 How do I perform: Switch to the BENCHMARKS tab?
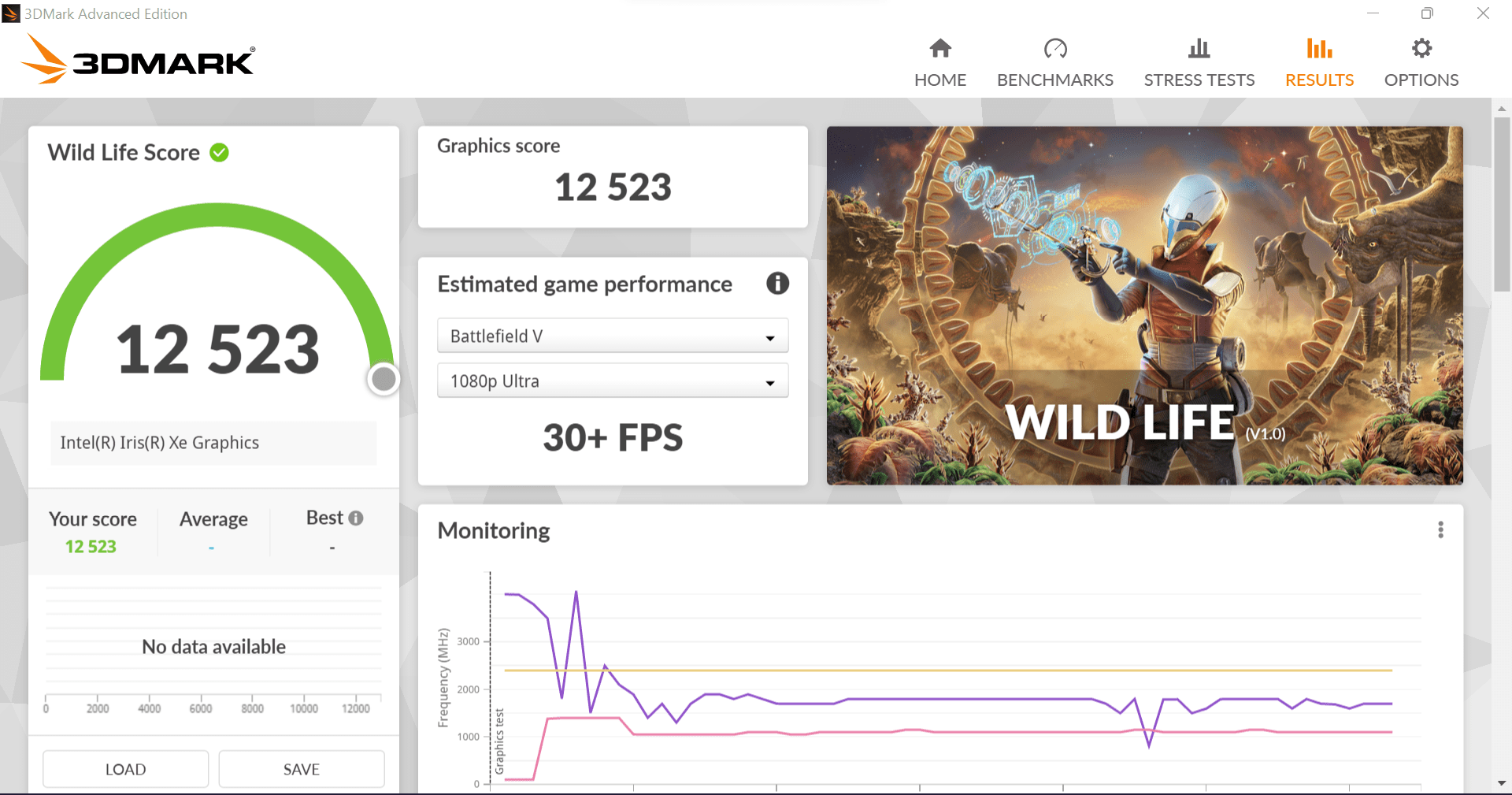(1055, 80)
